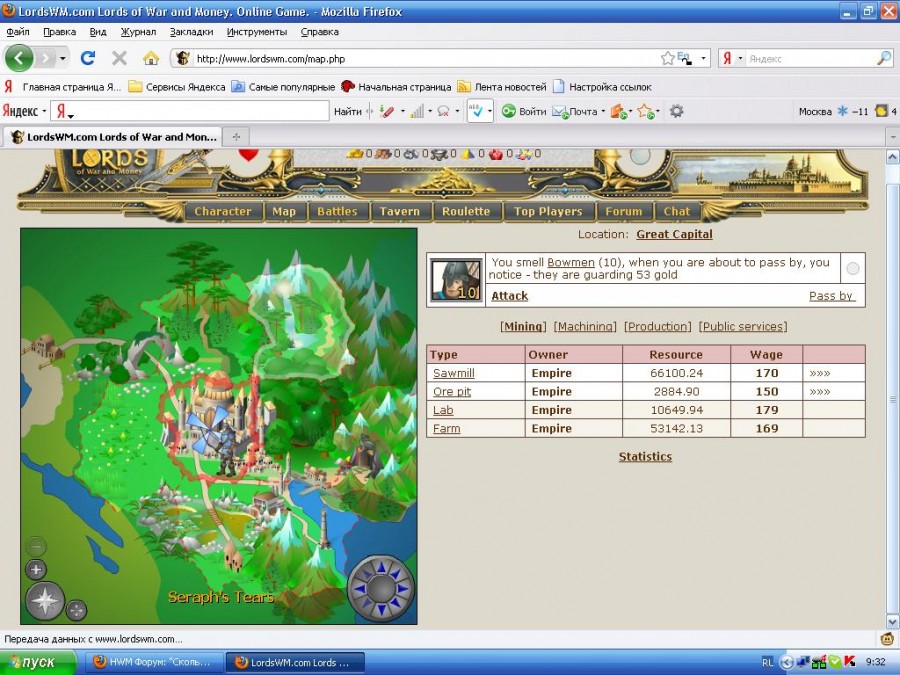Open the Battles game tab
This screenshot has height=675, width=900.
337,211
